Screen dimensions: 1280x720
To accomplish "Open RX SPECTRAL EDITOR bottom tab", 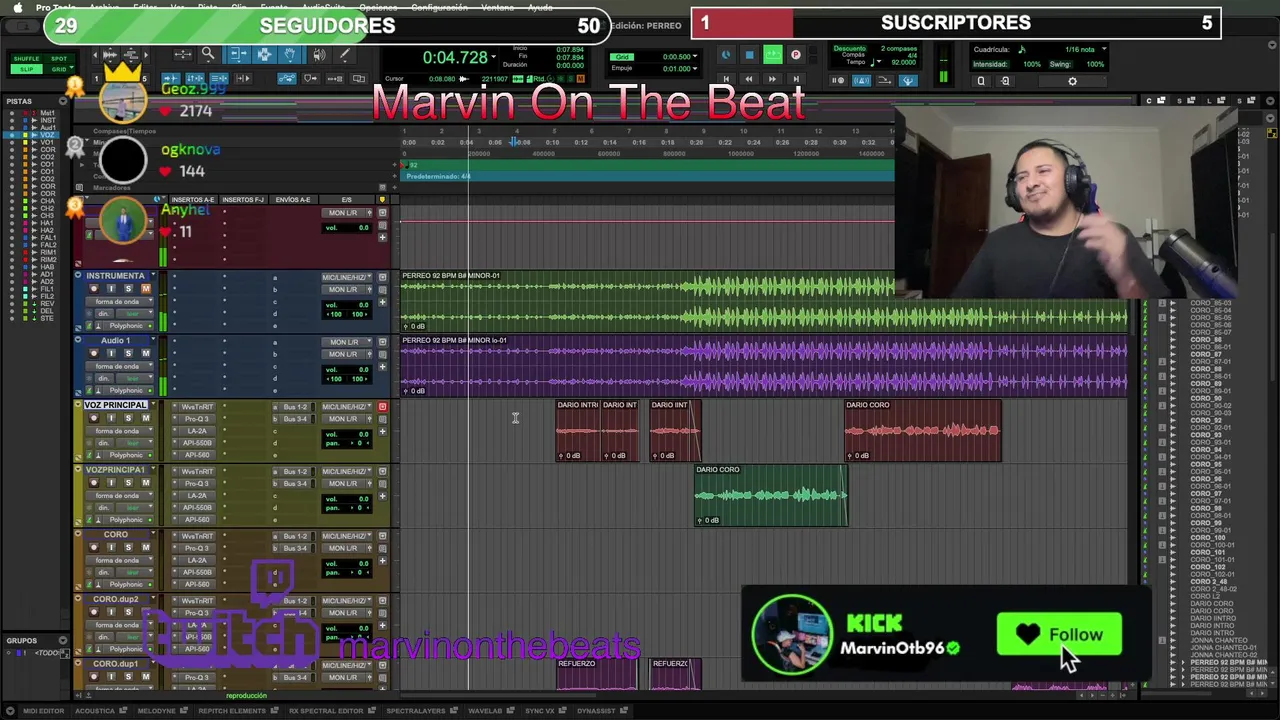I will (326, 711).
